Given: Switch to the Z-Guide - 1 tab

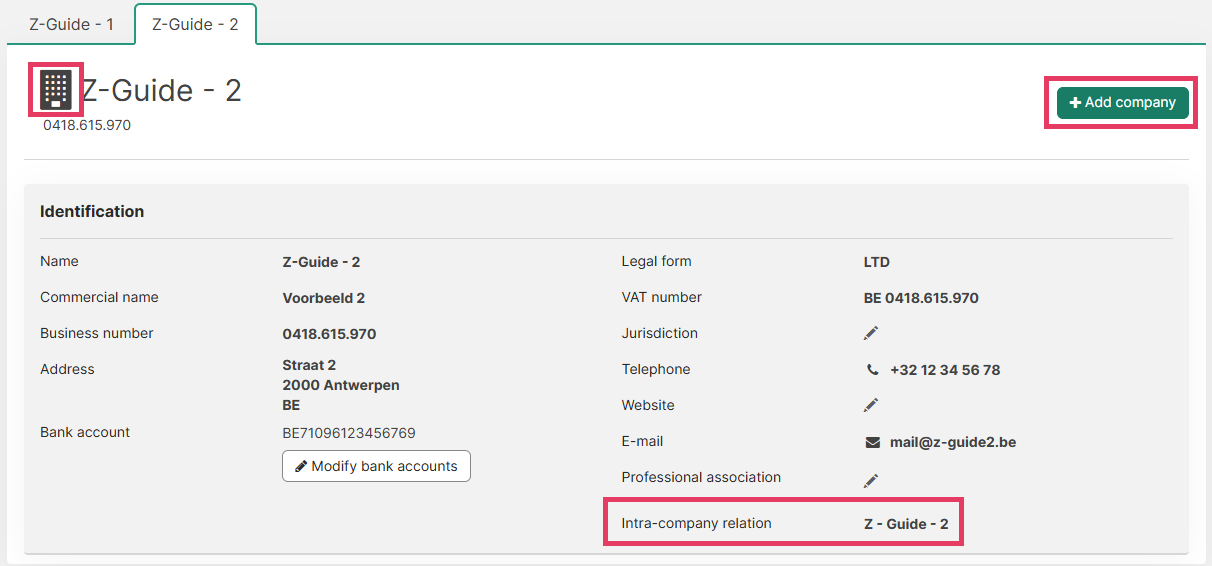Looking at the screenshot, I should coord(71,24).
